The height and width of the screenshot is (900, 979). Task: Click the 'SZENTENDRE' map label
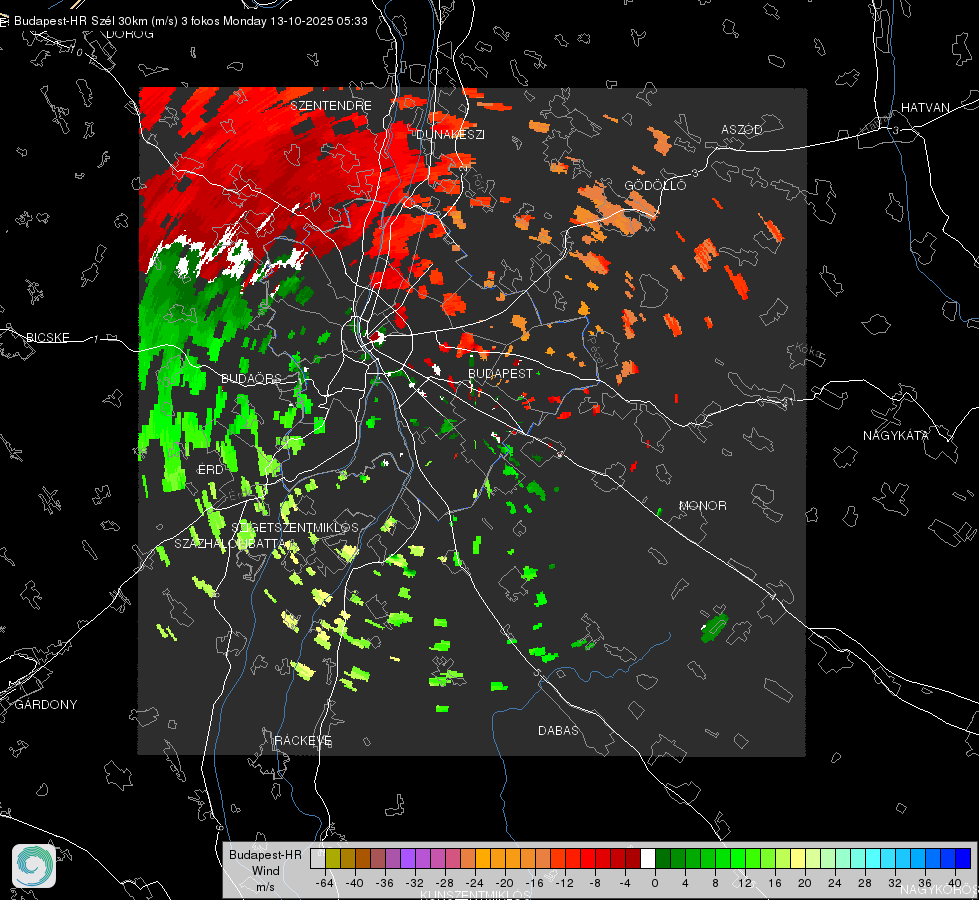coord(331,106)
